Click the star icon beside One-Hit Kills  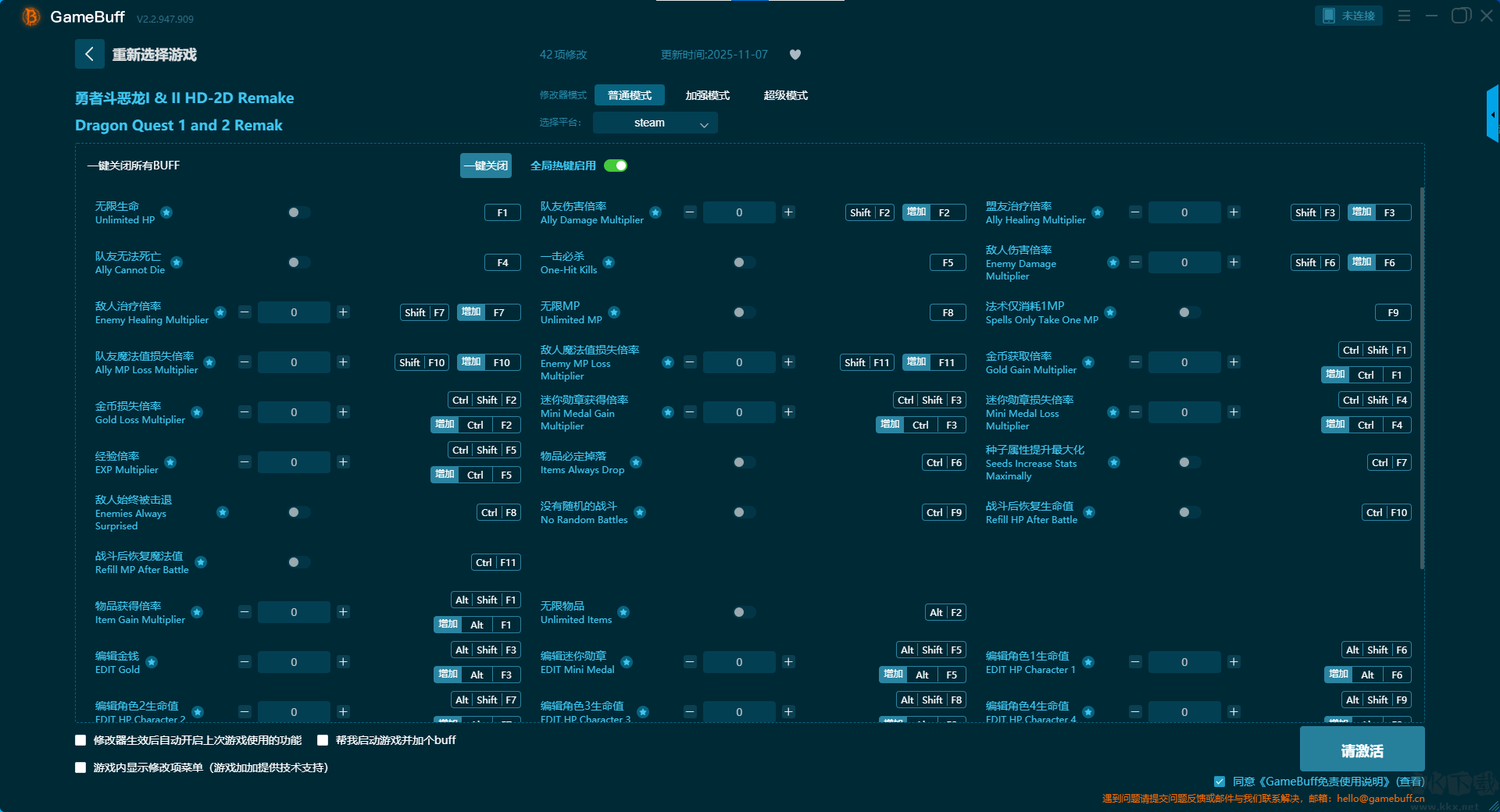609,262
